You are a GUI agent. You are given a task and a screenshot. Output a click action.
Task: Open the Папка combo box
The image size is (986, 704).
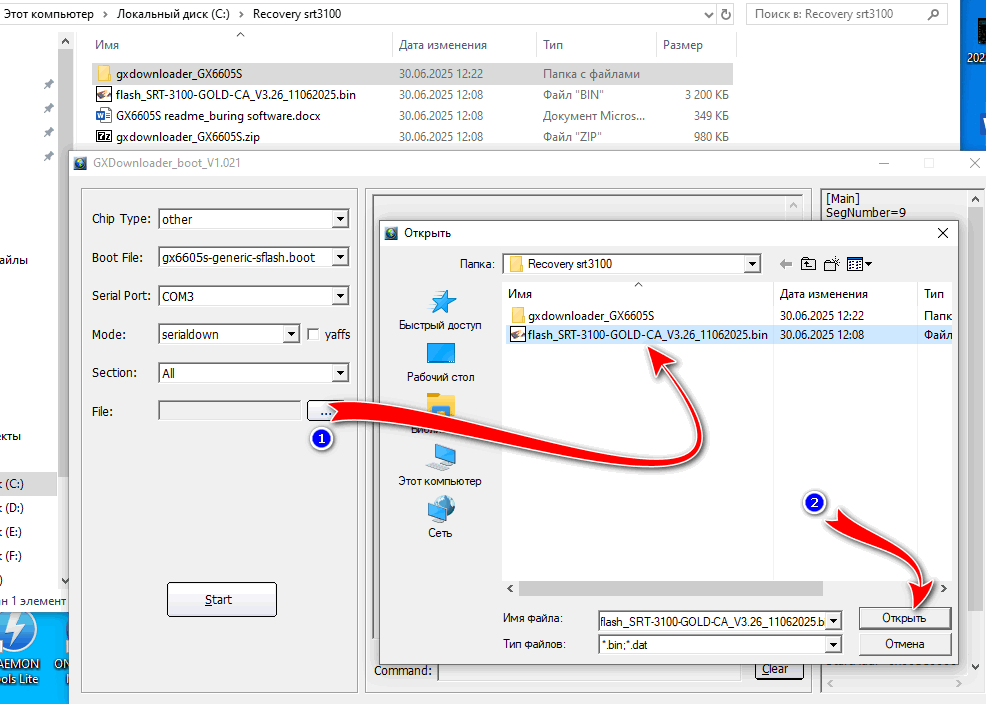[x=753, y=264]
